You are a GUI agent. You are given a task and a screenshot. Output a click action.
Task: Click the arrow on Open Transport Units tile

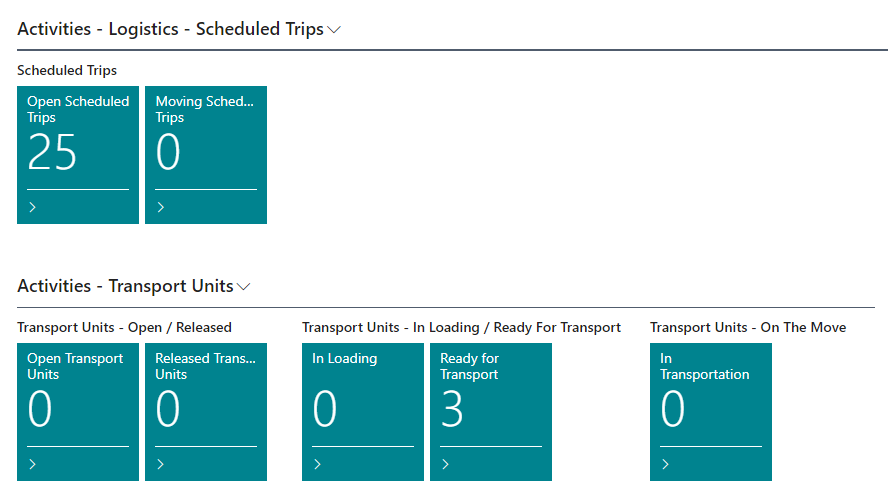click(x=33, y=464)
